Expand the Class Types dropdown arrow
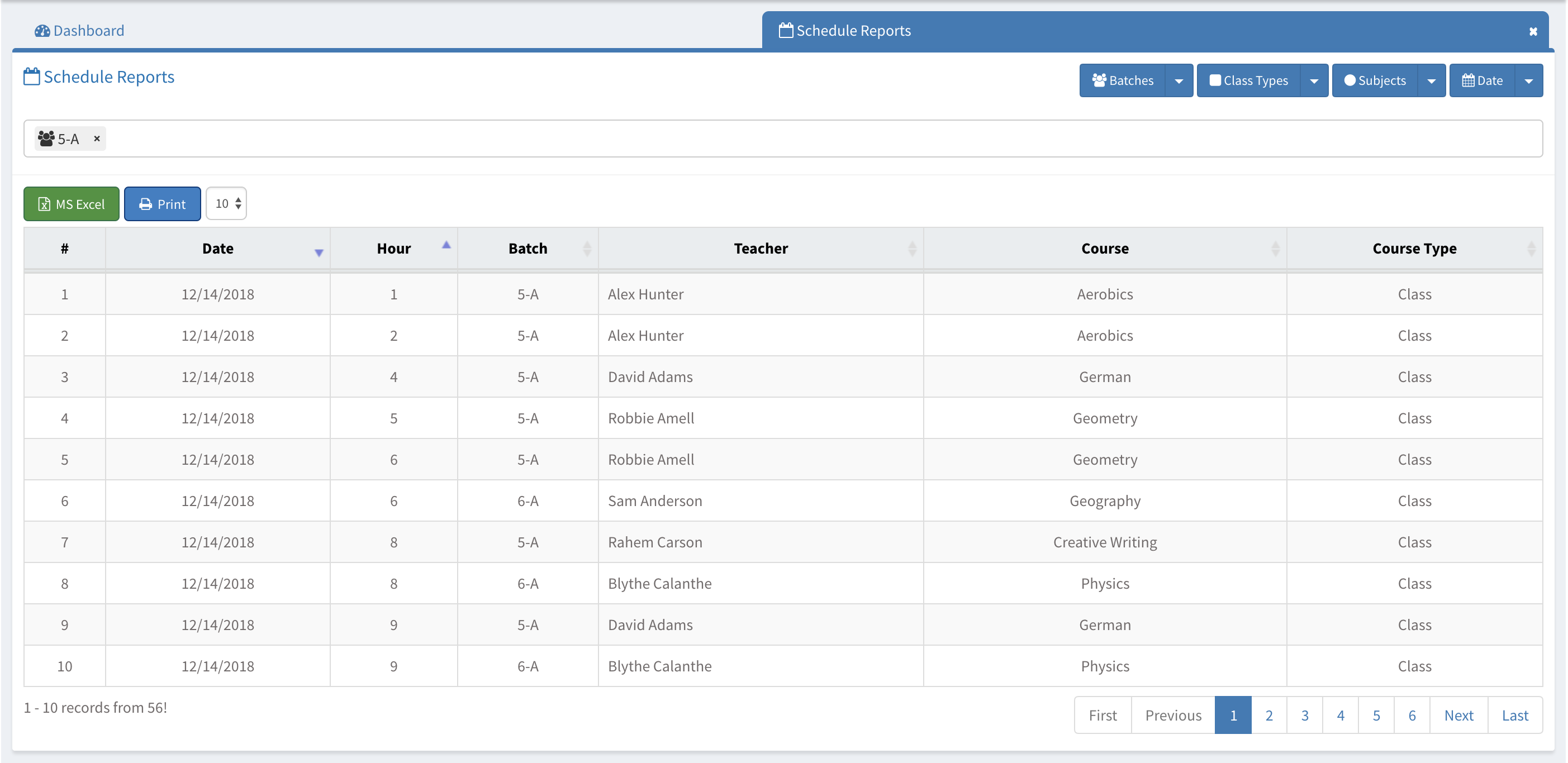 1314,80
